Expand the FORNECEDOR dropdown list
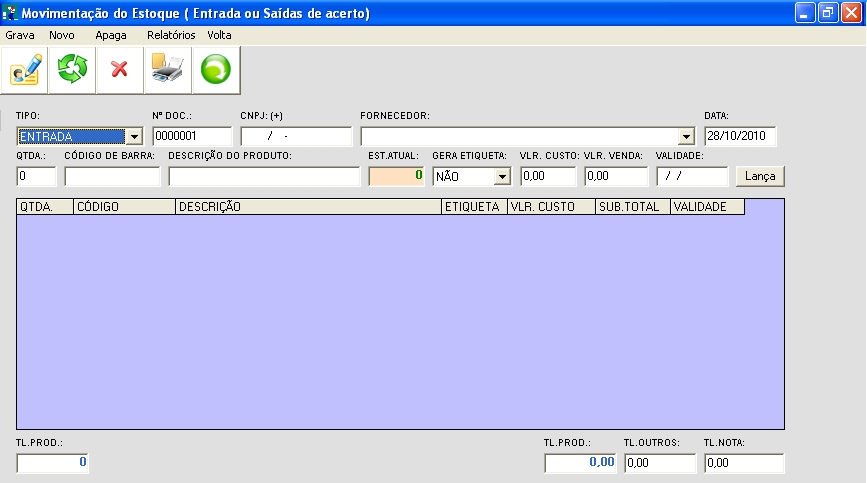The height and width of the screenshot is (483, 867). point(686,137)
